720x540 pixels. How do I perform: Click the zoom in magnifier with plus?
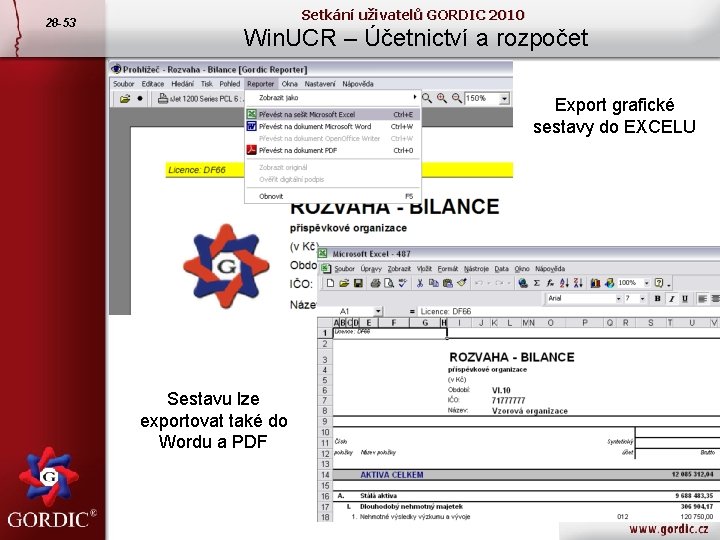(442, 98)
